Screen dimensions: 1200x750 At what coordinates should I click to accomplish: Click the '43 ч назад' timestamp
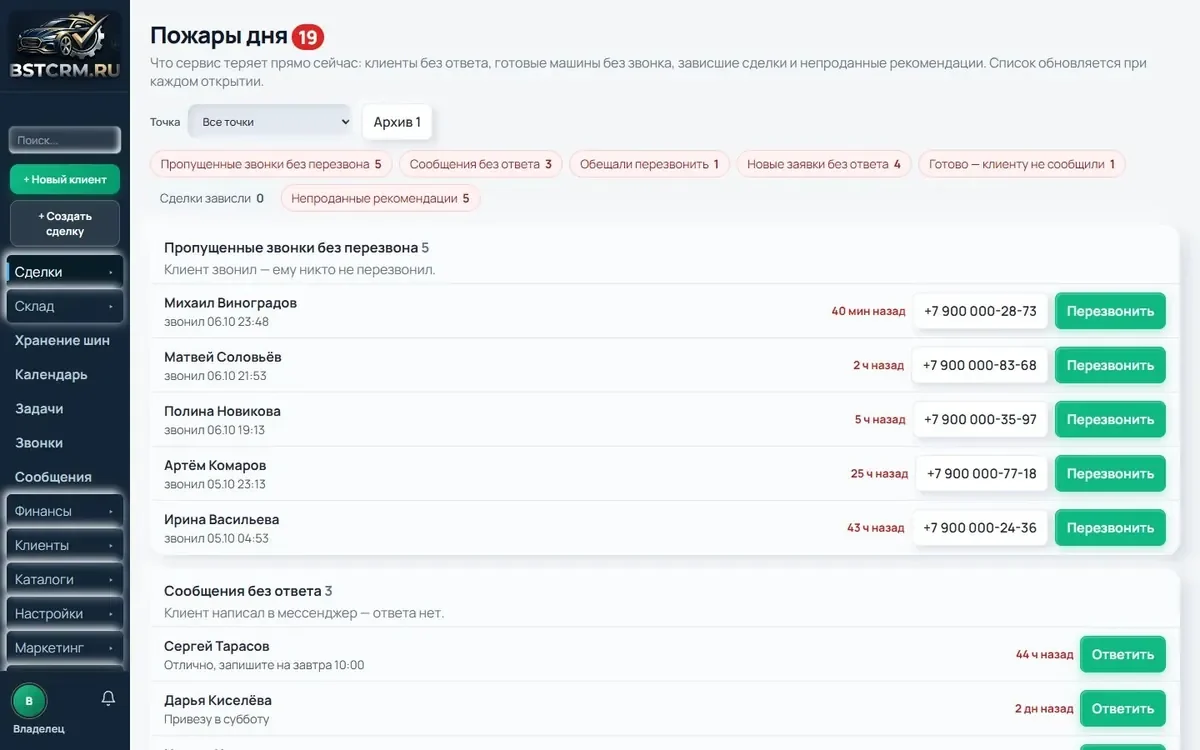point(876,527)
